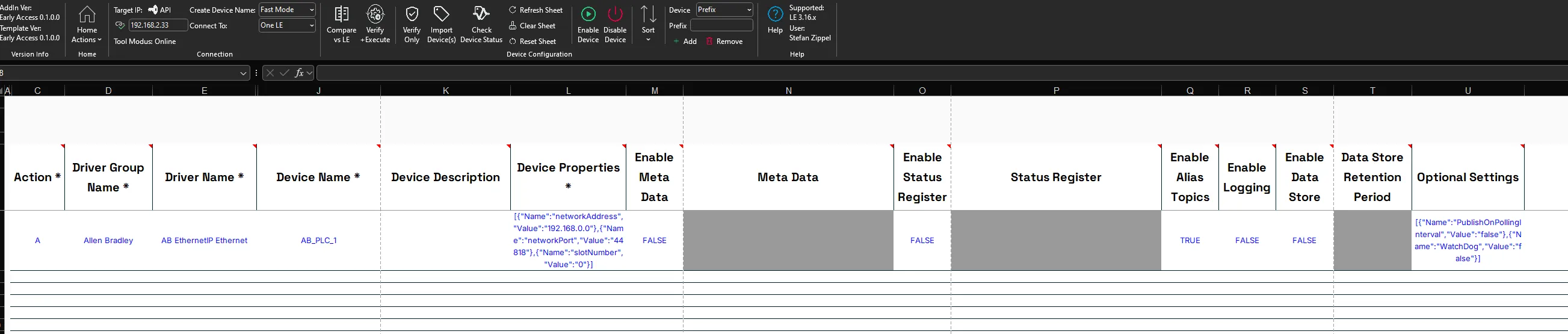Select Enable Logging FALSE cell

coord(1247,240)
